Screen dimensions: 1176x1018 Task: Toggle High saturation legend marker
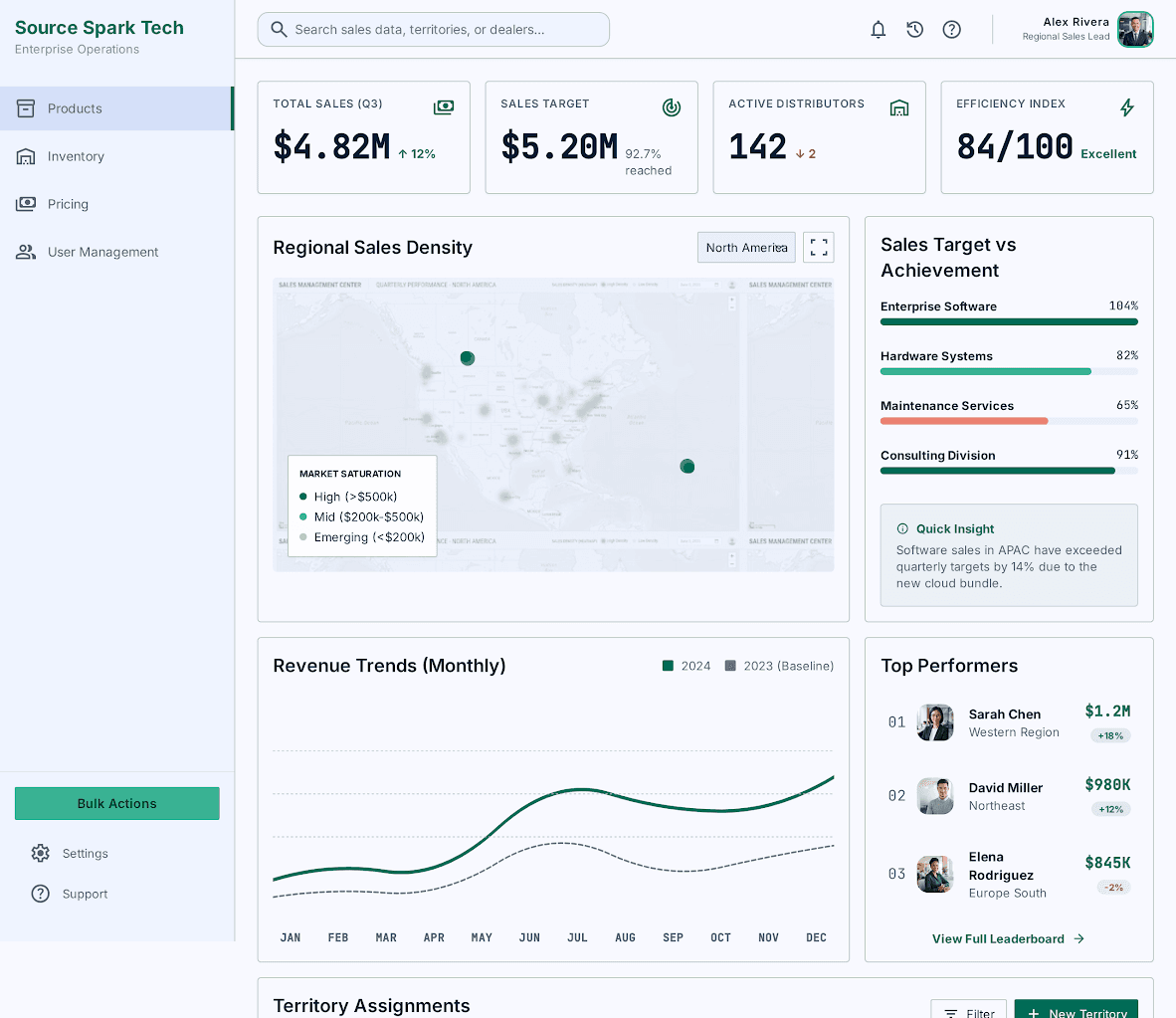(x=303, y=497)
